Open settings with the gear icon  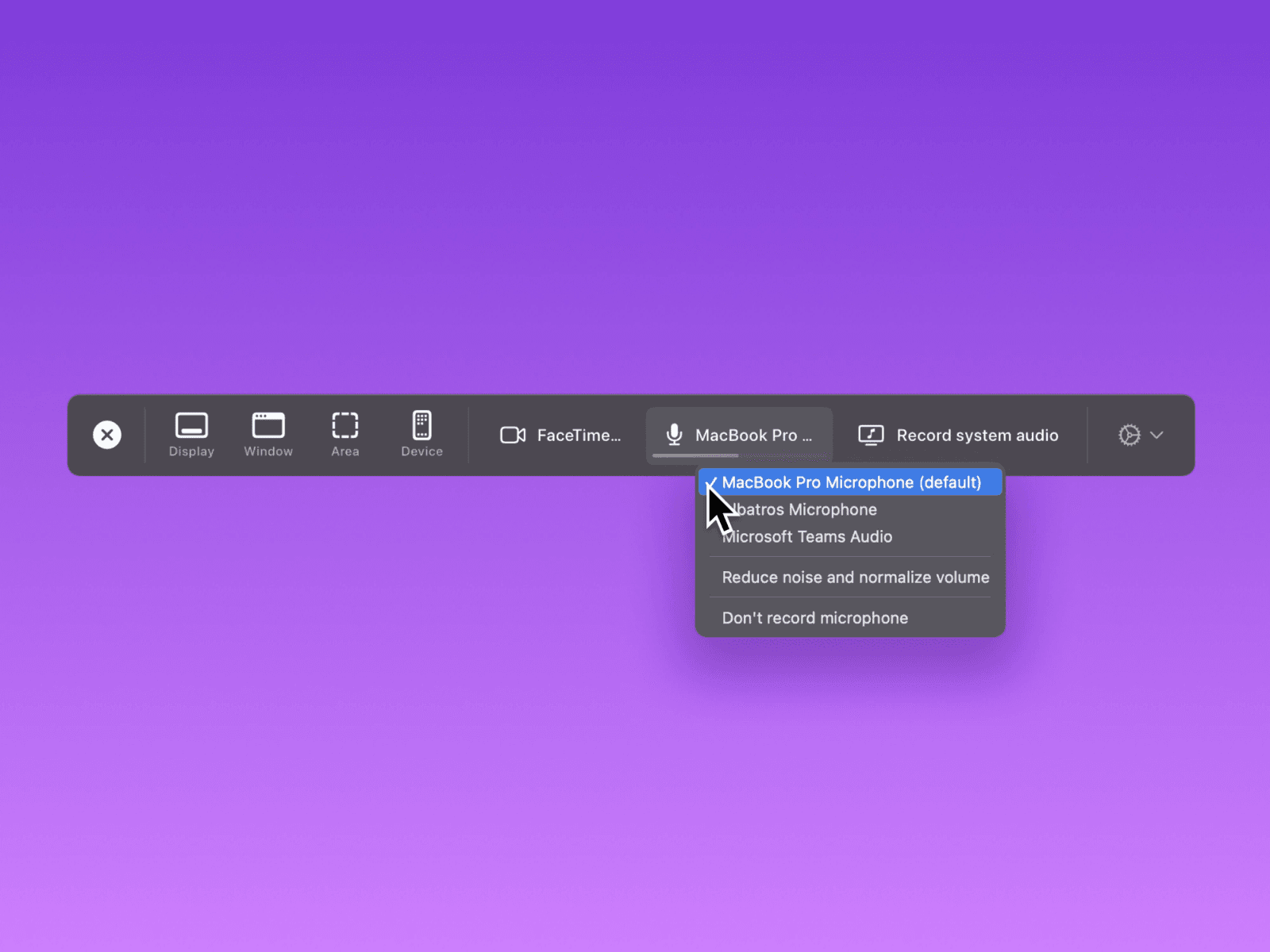[1129, 435]
